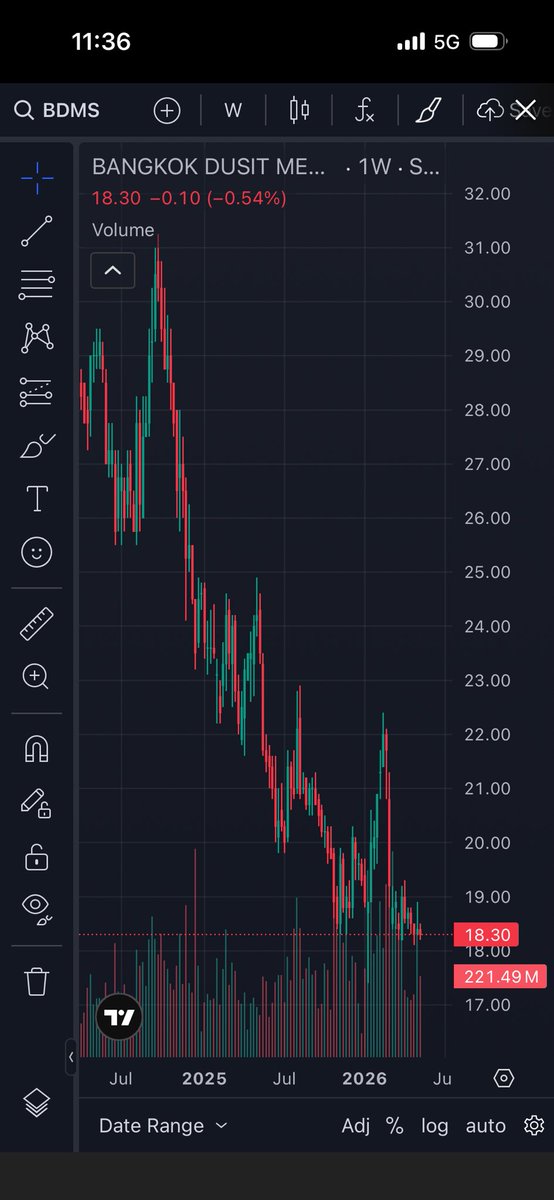This screenshot has height=1200, width=554.
Task: Toggle stay-in-drawing-mode pencil lock
Action: (37, 803)
